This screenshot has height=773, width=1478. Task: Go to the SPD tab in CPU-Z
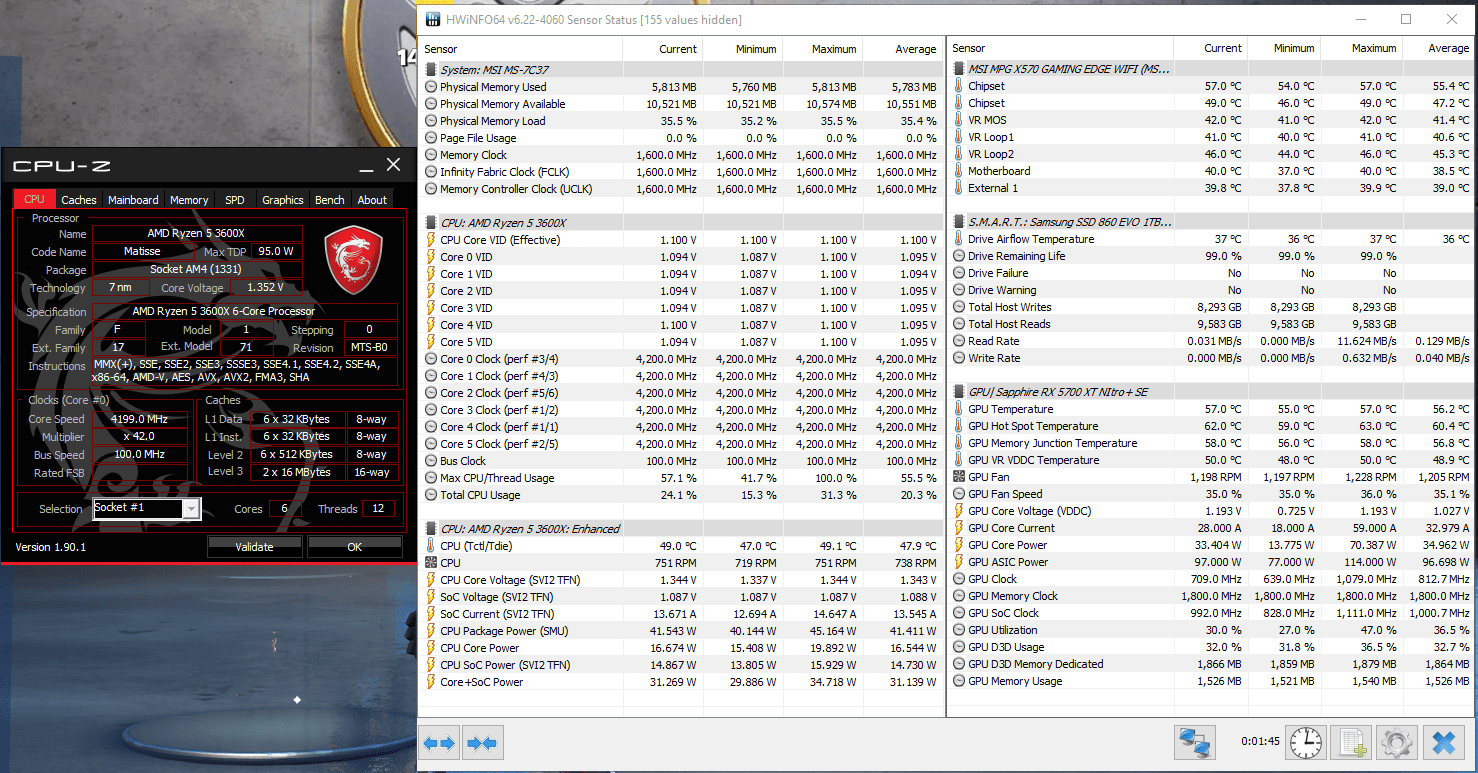click(235, 200)
